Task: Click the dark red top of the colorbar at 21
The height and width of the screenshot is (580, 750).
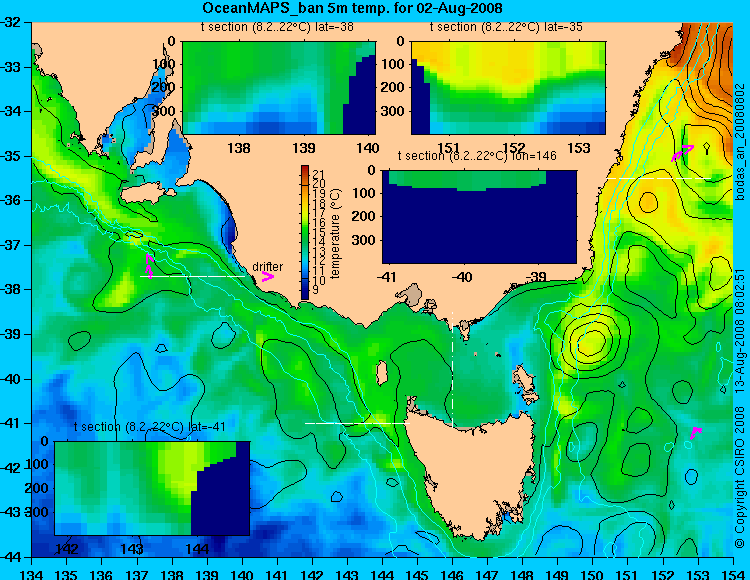Action: [305, 170]
